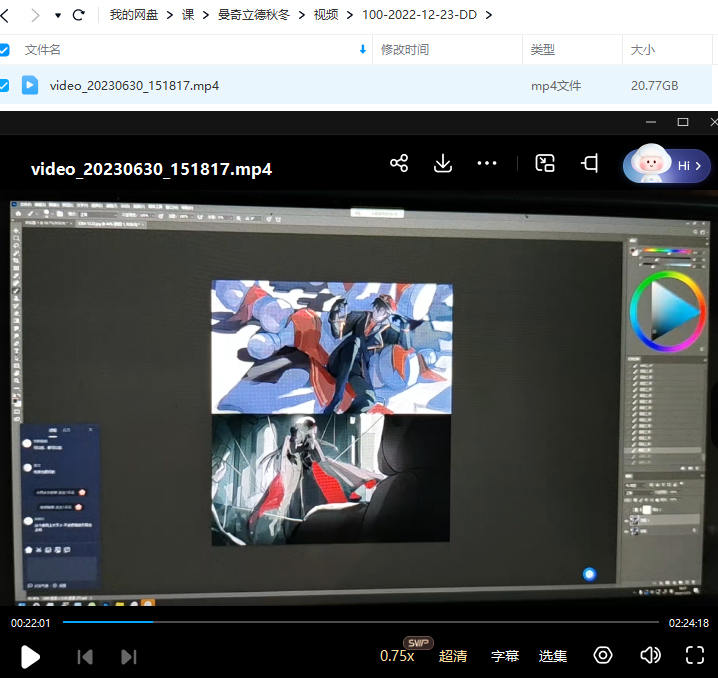Go to the previous video

click(85, 657)
